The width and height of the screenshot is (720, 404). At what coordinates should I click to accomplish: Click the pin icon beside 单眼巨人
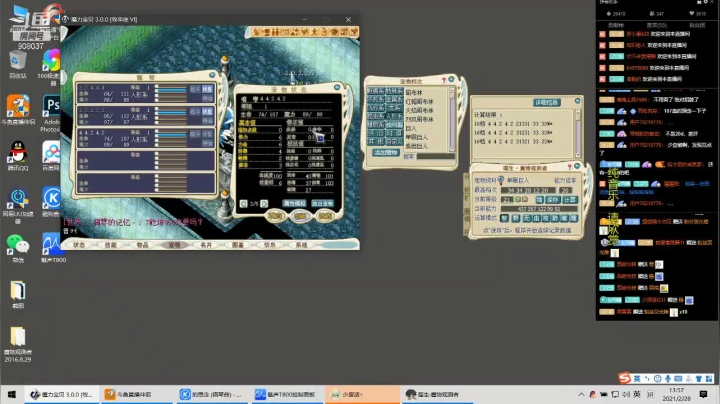tap(501, 180)
